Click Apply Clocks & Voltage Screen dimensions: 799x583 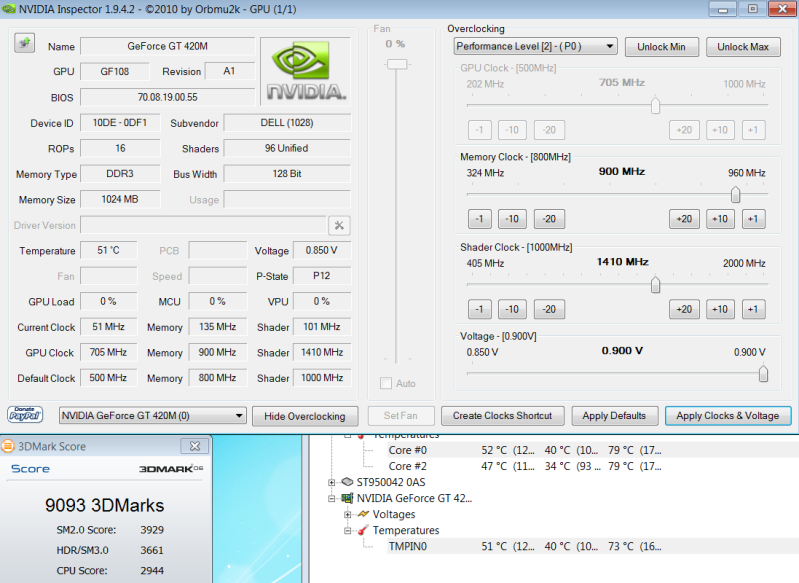point(728,415)
